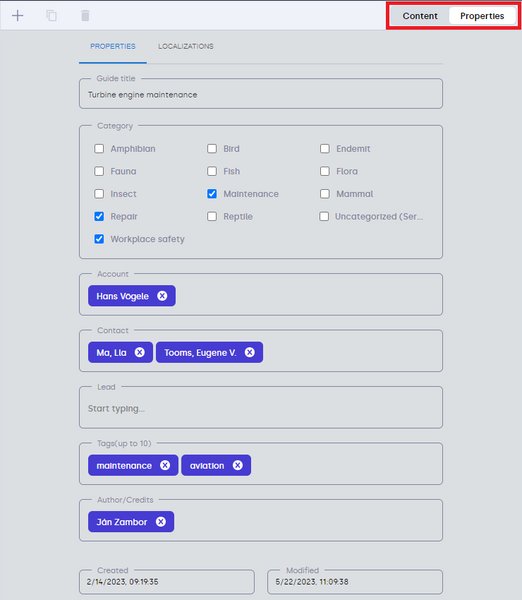
Task: Click the Created date field
Action: pos(167,582)
